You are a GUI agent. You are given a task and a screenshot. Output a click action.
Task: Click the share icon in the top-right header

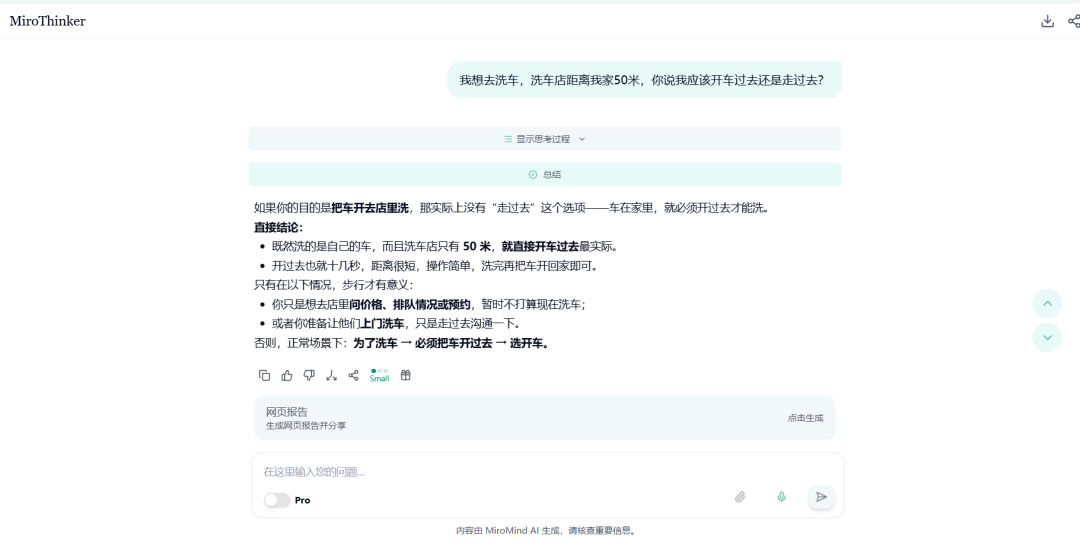pyautogui.click(x=1074, y=21)
